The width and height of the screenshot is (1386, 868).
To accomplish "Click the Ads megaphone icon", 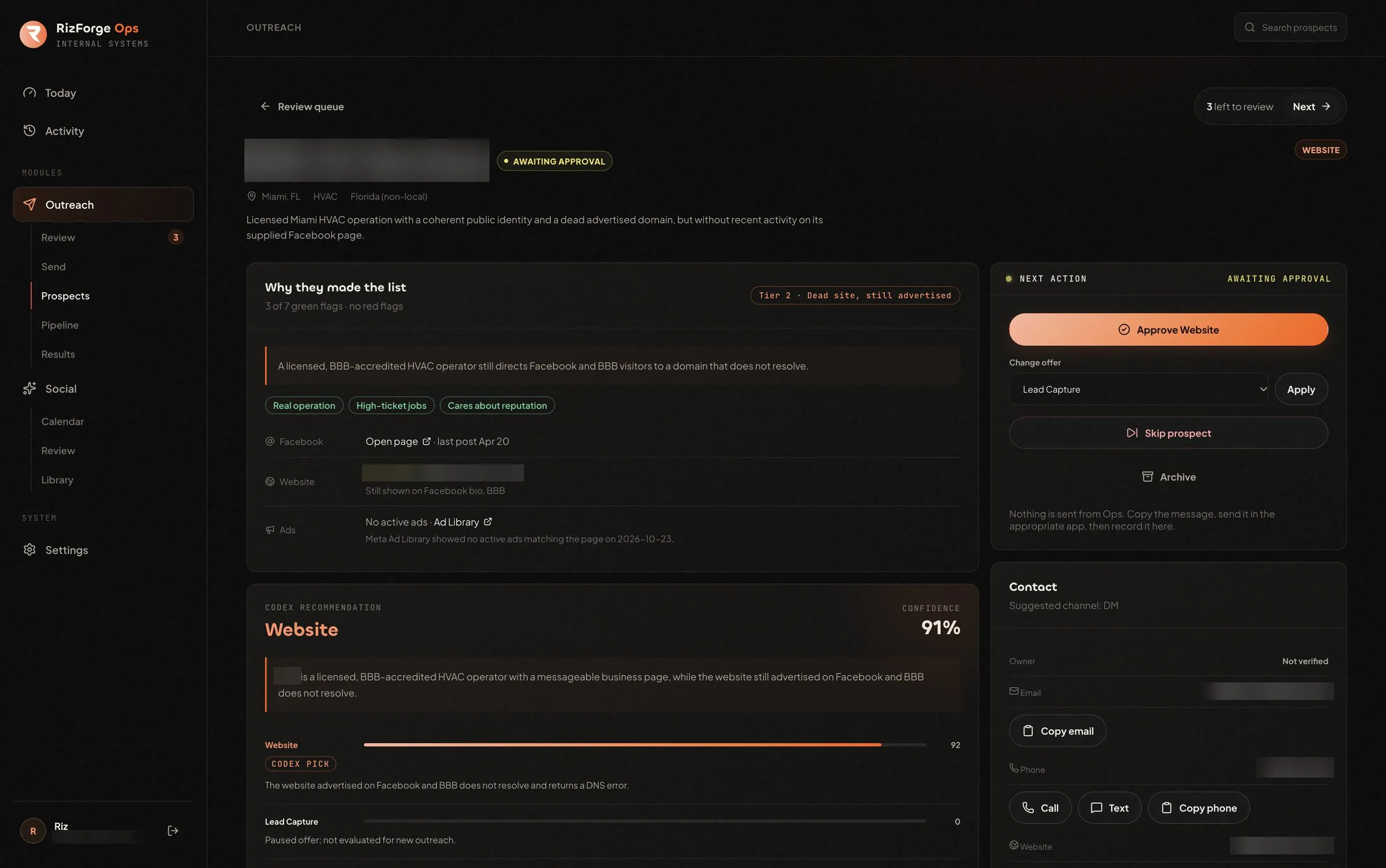I will click(270, 530).
